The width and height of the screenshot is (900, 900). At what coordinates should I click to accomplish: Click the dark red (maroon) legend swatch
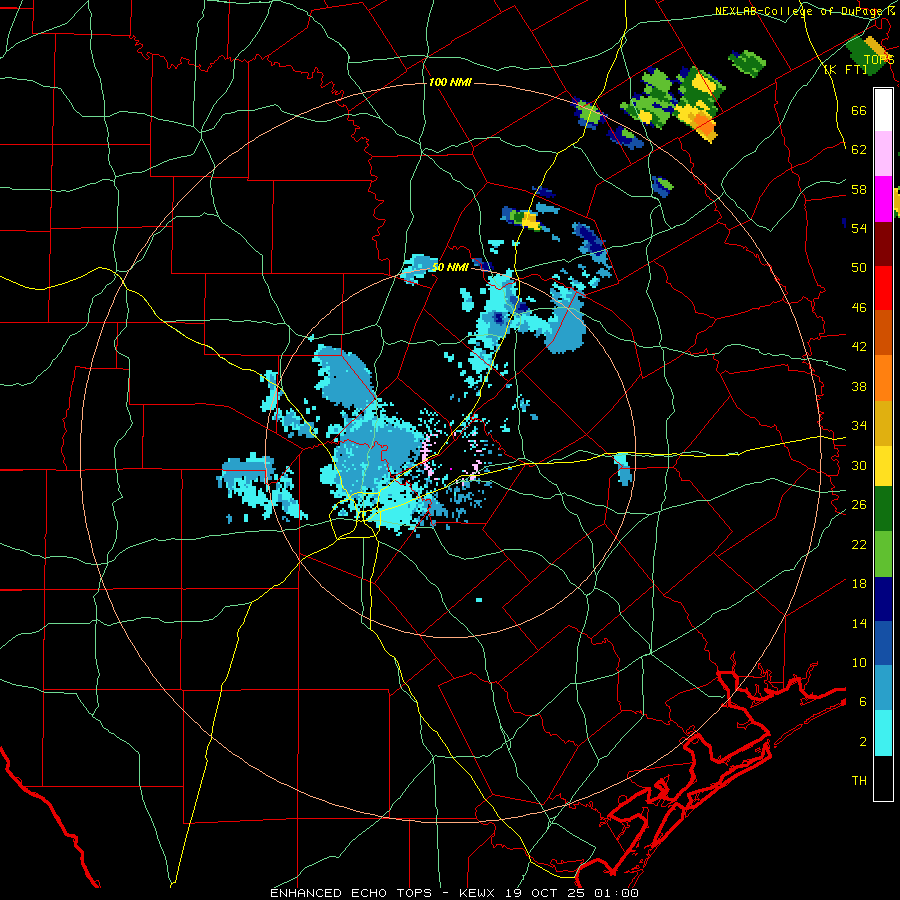pos(883,243)
